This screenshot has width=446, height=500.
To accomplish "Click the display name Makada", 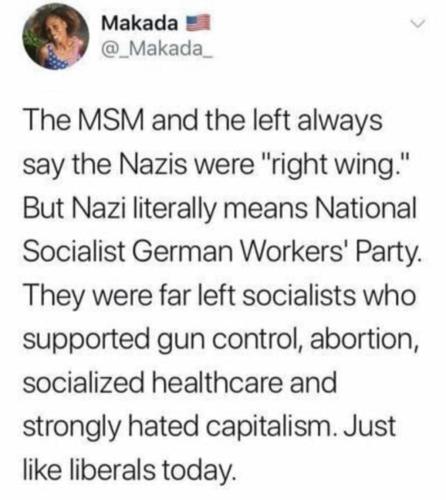I will 140,24.
